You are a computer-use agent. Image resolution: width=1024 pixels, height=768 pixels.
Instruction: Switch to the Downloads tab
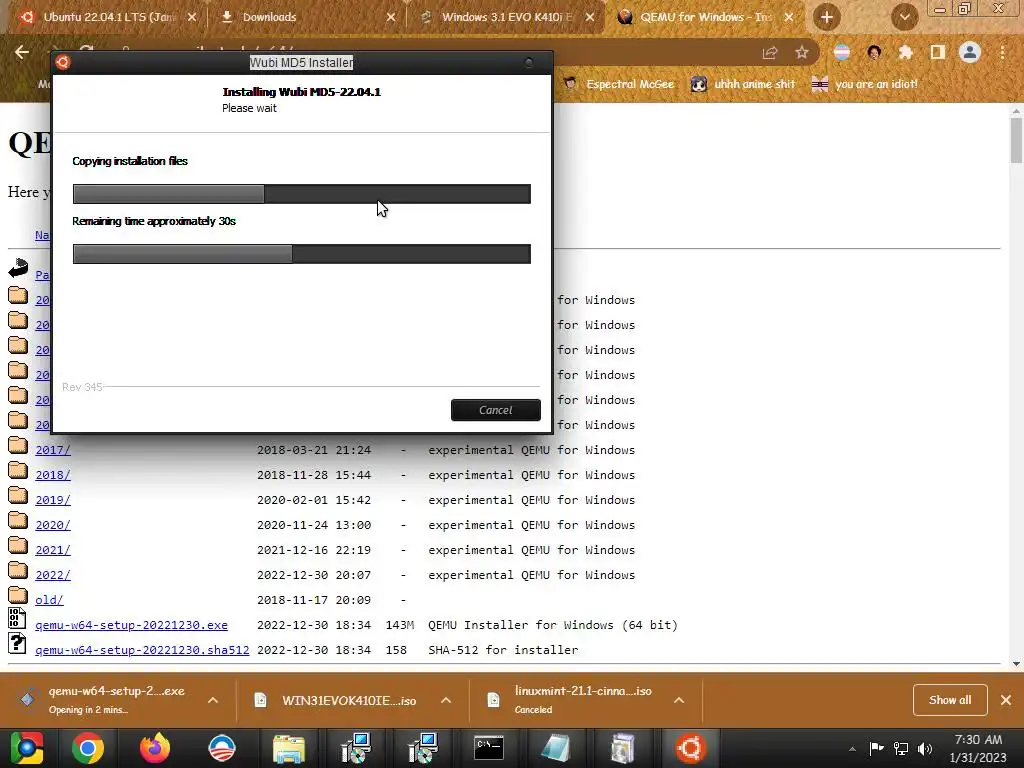(x=268, y=17)
